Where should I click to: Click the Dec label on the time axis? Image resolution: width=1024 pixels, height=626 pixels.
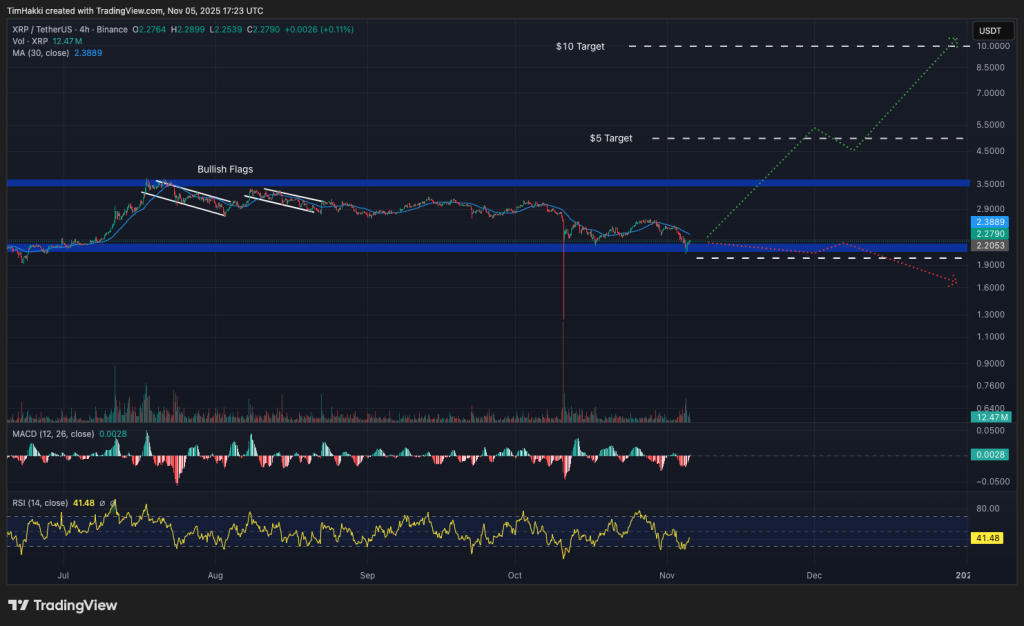click(x=813, y=576)
